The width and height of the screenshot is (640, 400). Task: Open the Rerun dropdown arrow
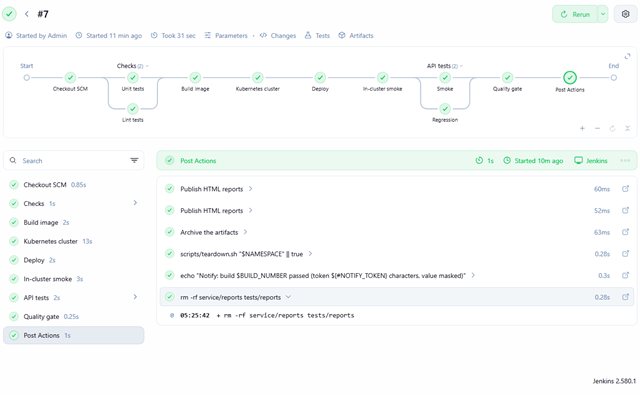(603, 14)
